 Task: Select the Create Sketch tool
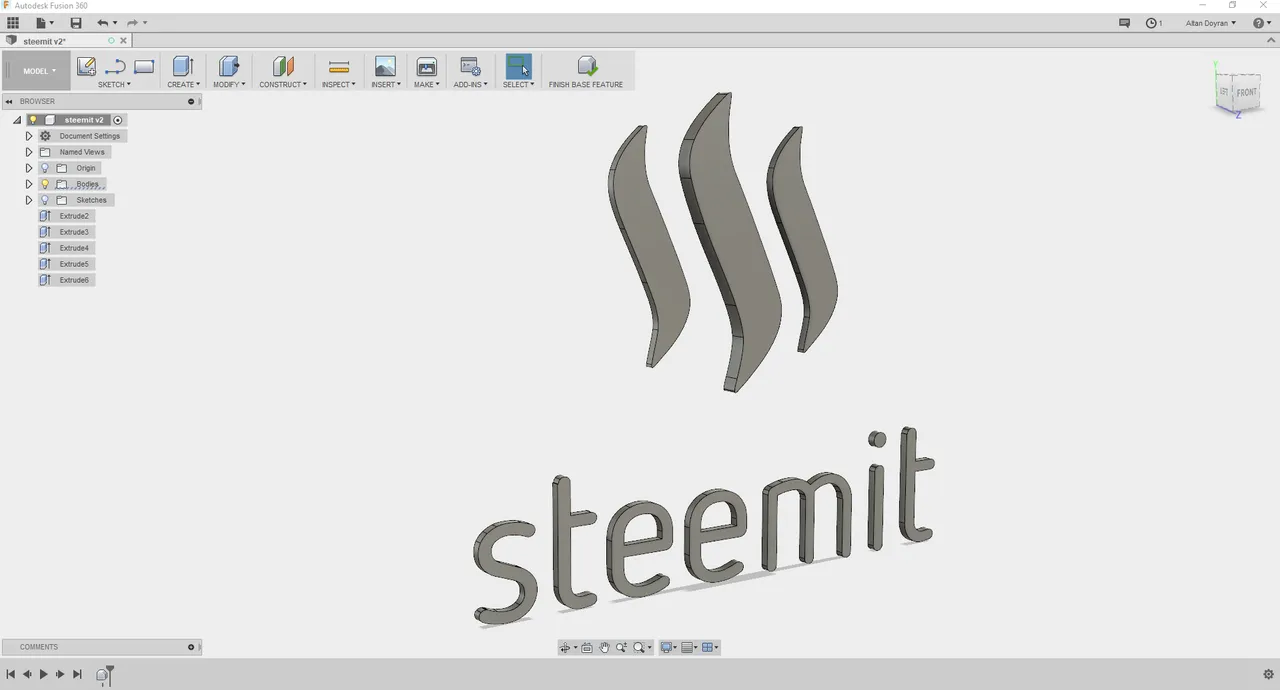(86, 67)
